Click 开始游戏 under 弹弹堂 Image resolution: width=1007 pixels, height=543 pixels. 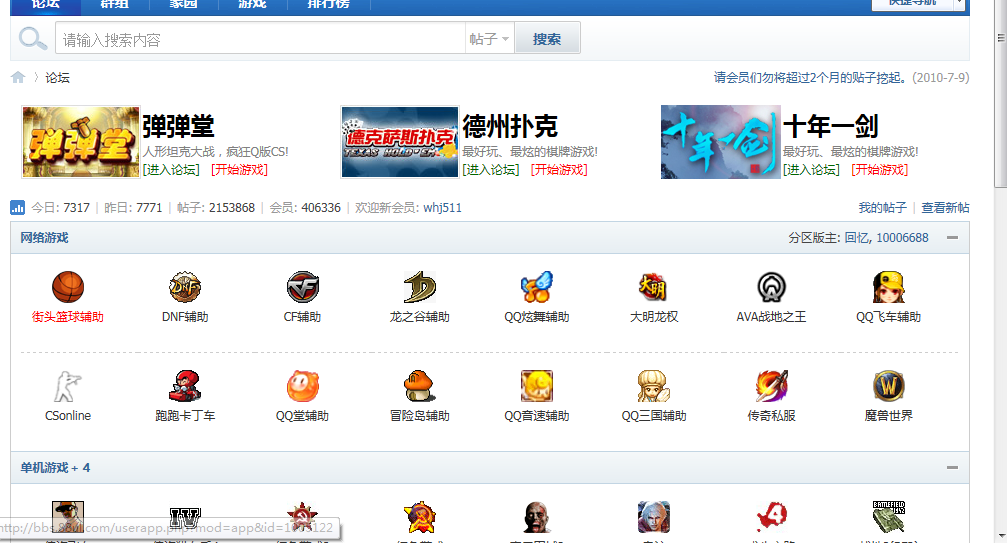240,169
